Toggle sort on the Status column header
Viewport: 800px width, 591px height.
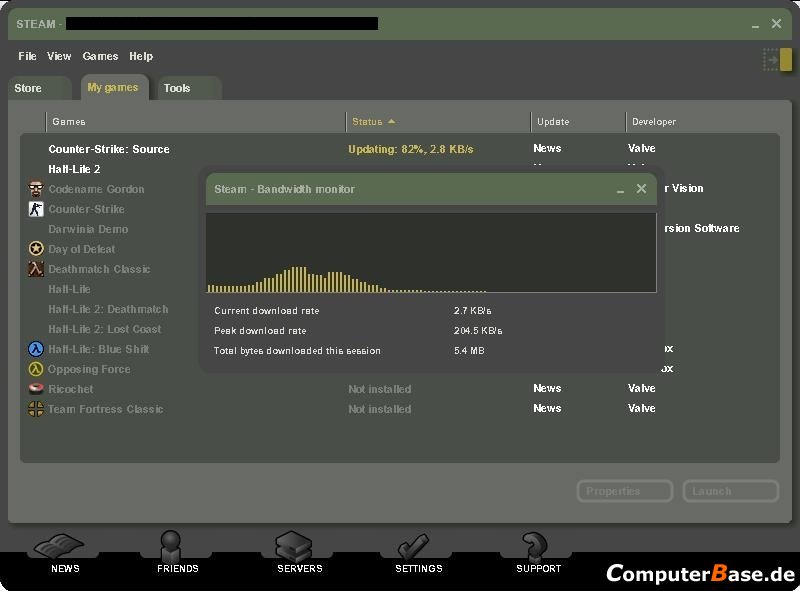pos(438,121)
